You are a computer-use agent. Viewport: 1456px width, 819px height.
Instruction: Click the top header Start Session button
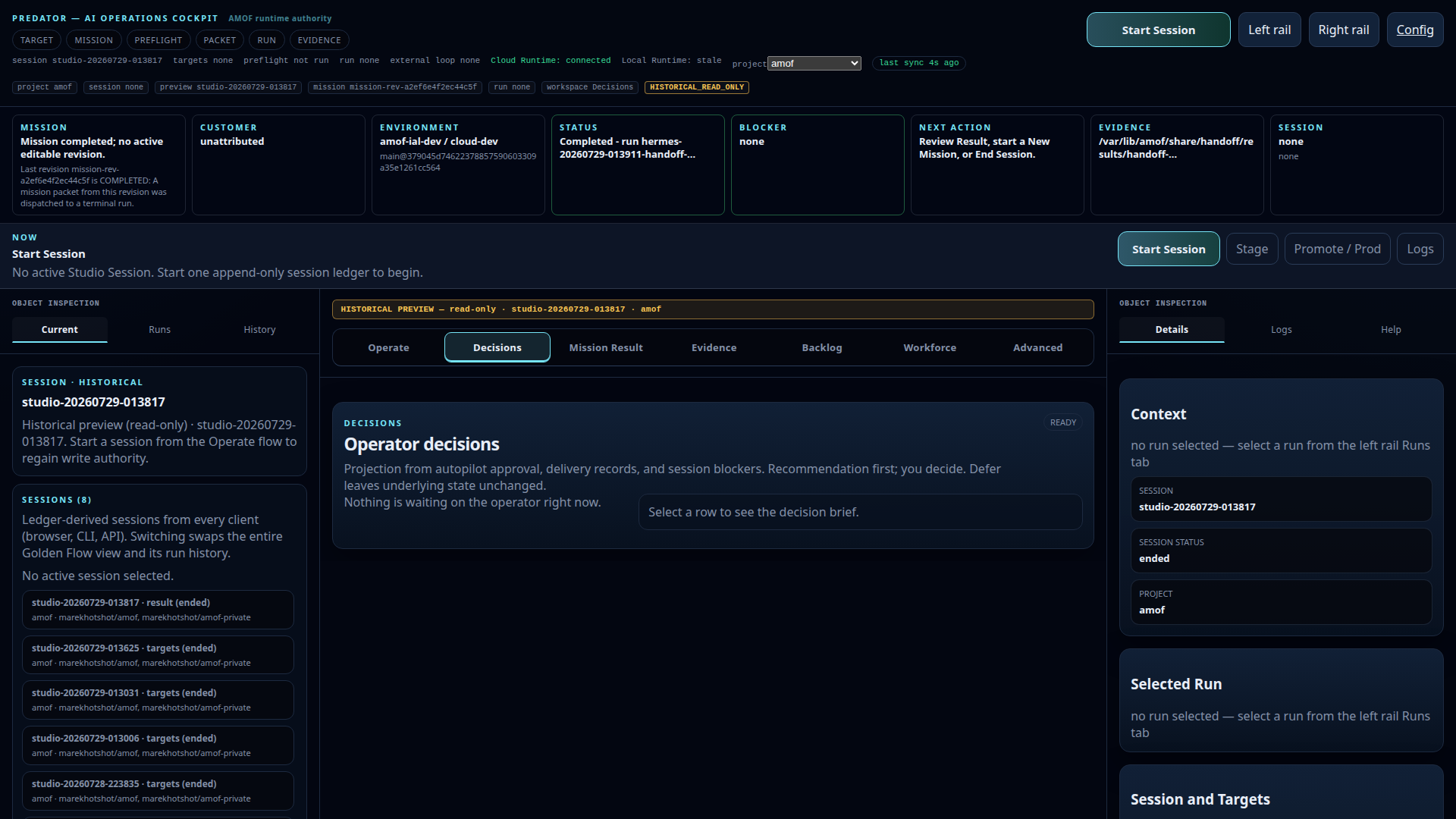point(1158,30)
